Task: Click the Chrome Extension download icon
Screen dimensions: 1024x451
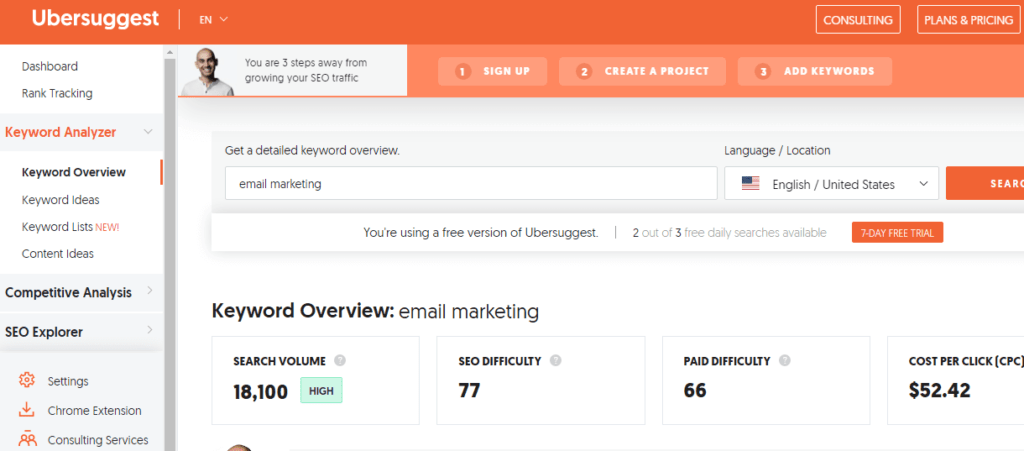Action: (x=27, y=410)
